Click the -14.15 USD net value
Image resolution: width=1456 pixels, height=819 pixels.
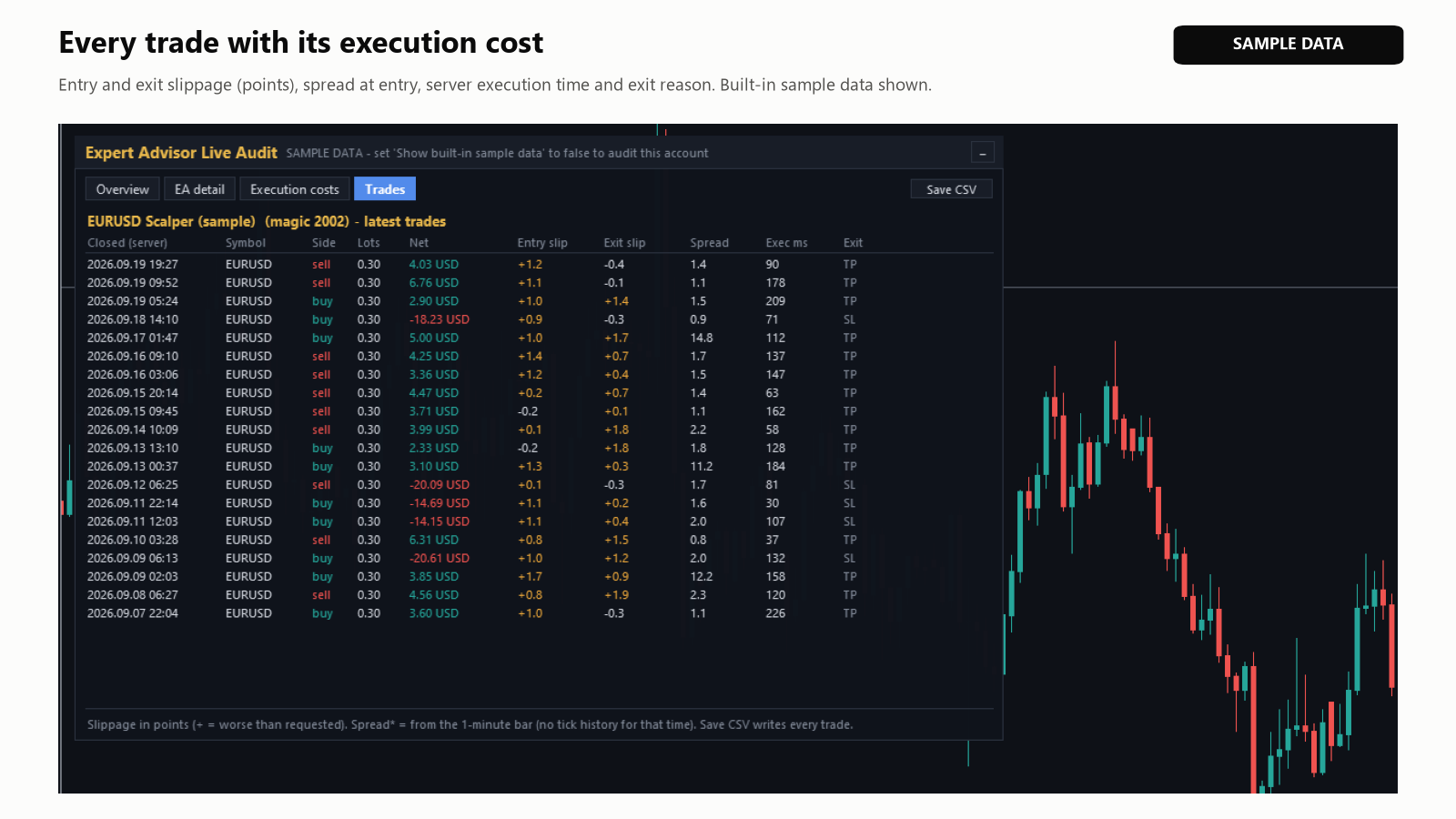[x=439, y=521]
